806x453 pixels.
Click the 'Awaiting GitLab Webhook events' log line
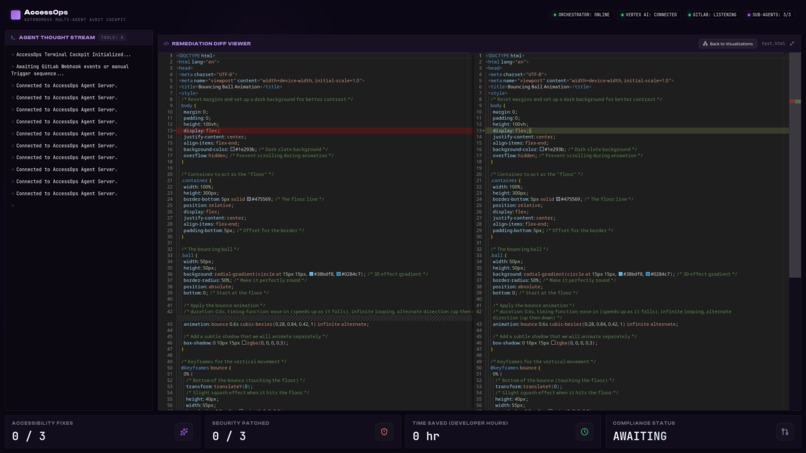(x=70, y=70)
